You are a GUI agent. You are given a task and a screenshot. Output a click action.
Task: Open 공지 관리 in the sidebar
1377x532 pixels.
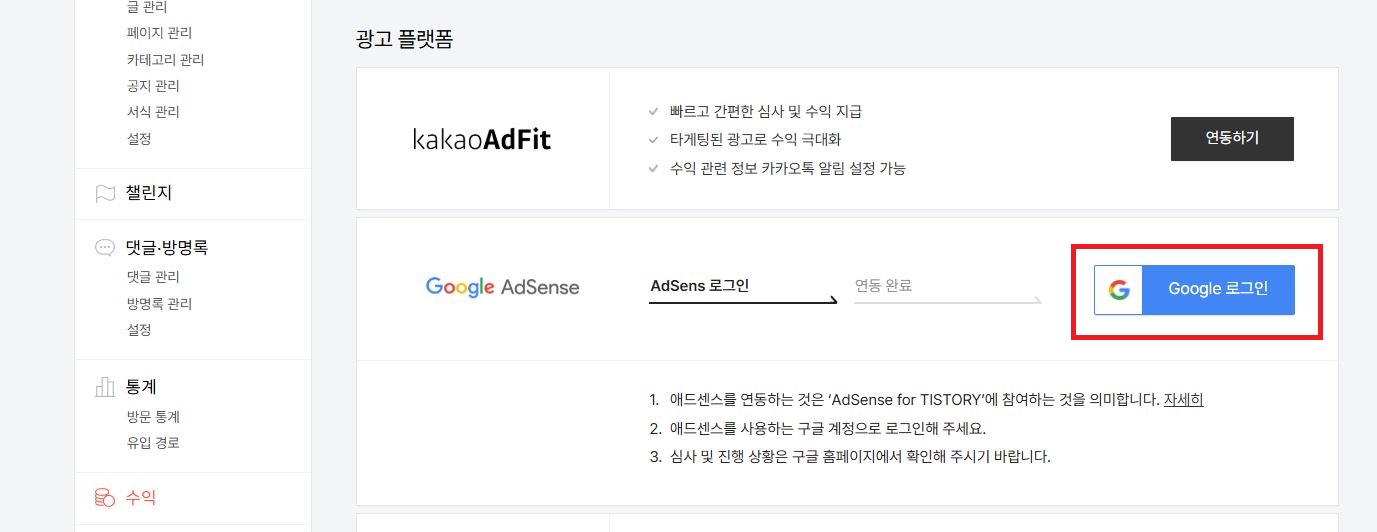click(x=153, y=85)
